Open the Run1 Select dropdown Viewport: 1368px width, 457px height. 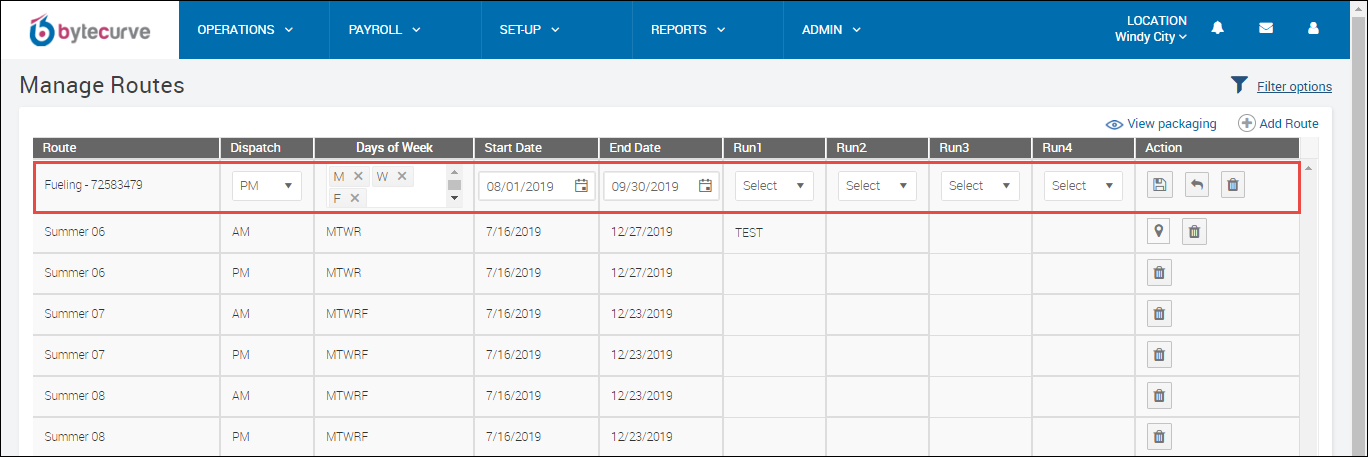tap(775, 186)
